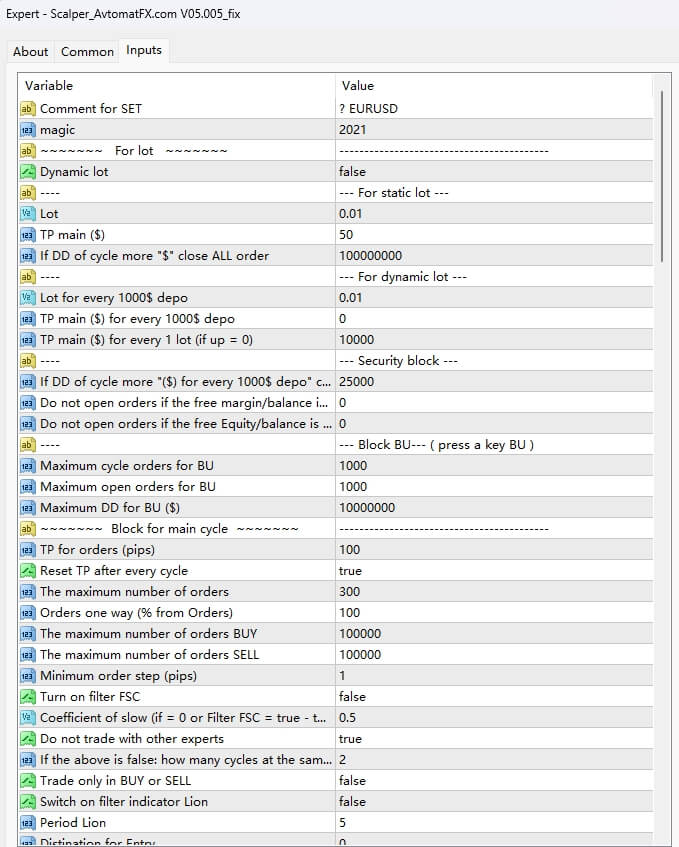The image size is (679, 847).
Task: Select the 'Do not open orders if the free margin/balance' row
Action: 335,403
